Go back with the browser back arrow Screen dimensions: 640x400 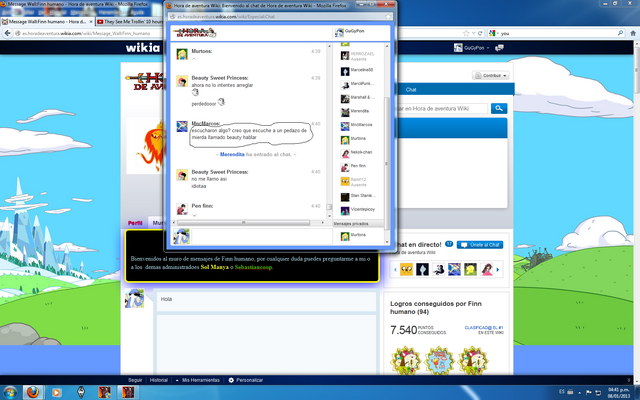[7, 33]
